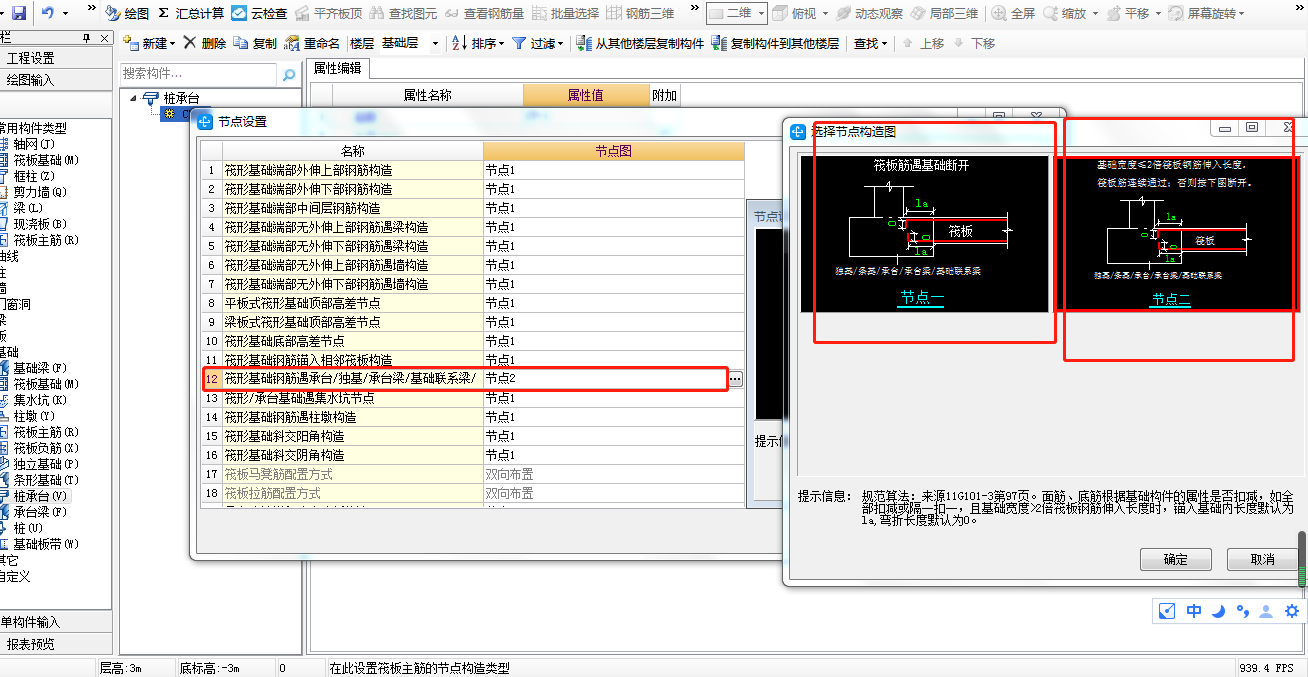This screenshot has height=677, width=1308.
Task: Click the 俯视 top view button
Action: pos(796,14)
